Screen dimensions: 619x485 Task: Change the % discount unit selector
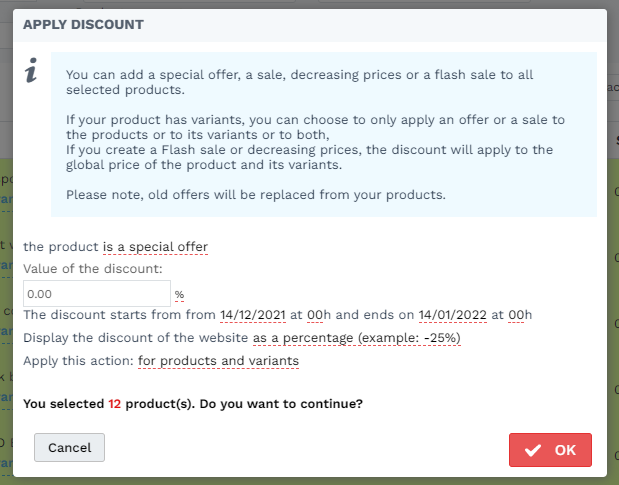(179, 294)
